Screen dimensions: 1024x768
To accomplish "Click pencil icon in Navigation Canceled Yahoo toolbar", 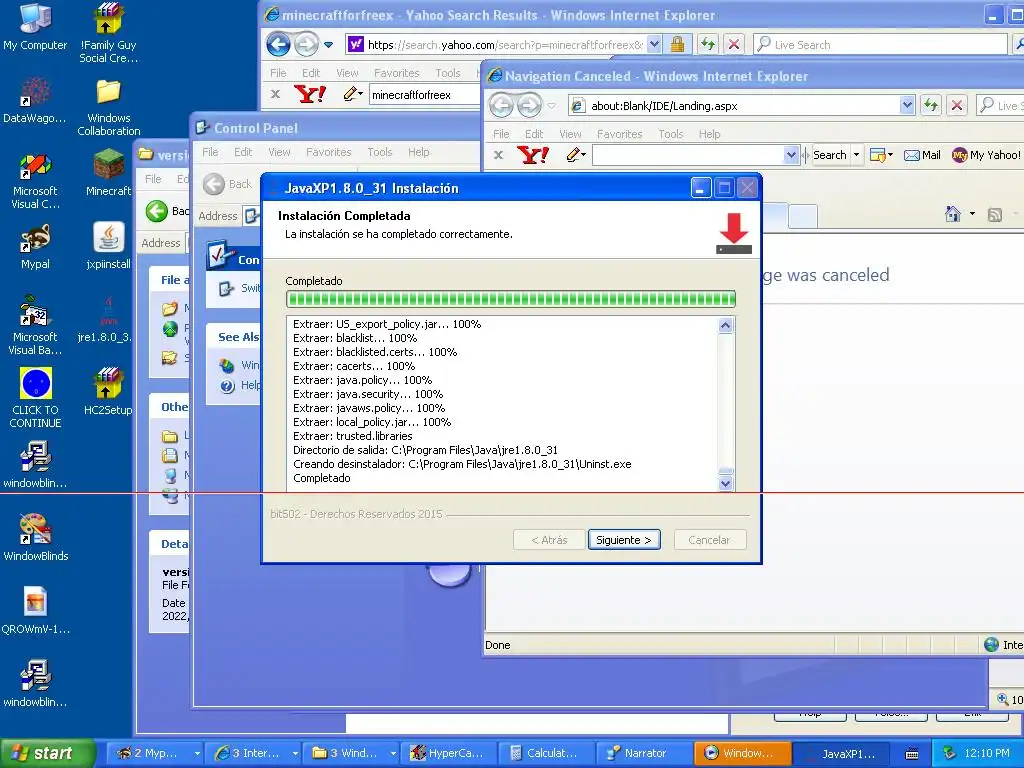I will click(x=573, y=155).
